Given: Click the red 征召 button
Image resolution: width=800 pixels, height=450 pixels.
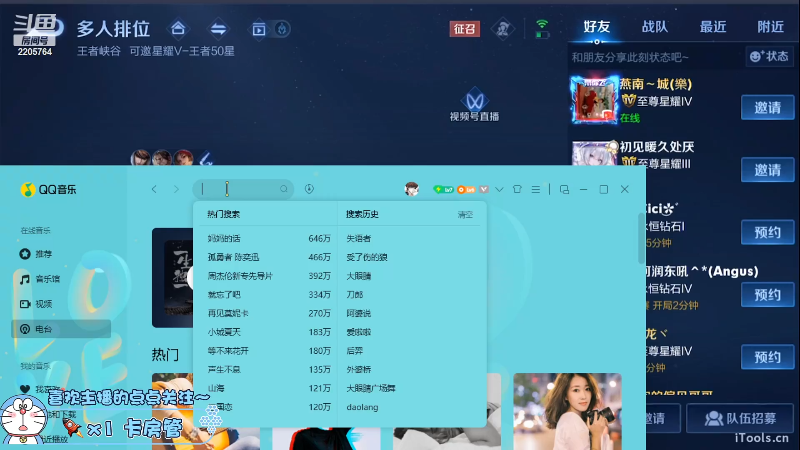Looking at the screenshot, I should coord(465,29).
